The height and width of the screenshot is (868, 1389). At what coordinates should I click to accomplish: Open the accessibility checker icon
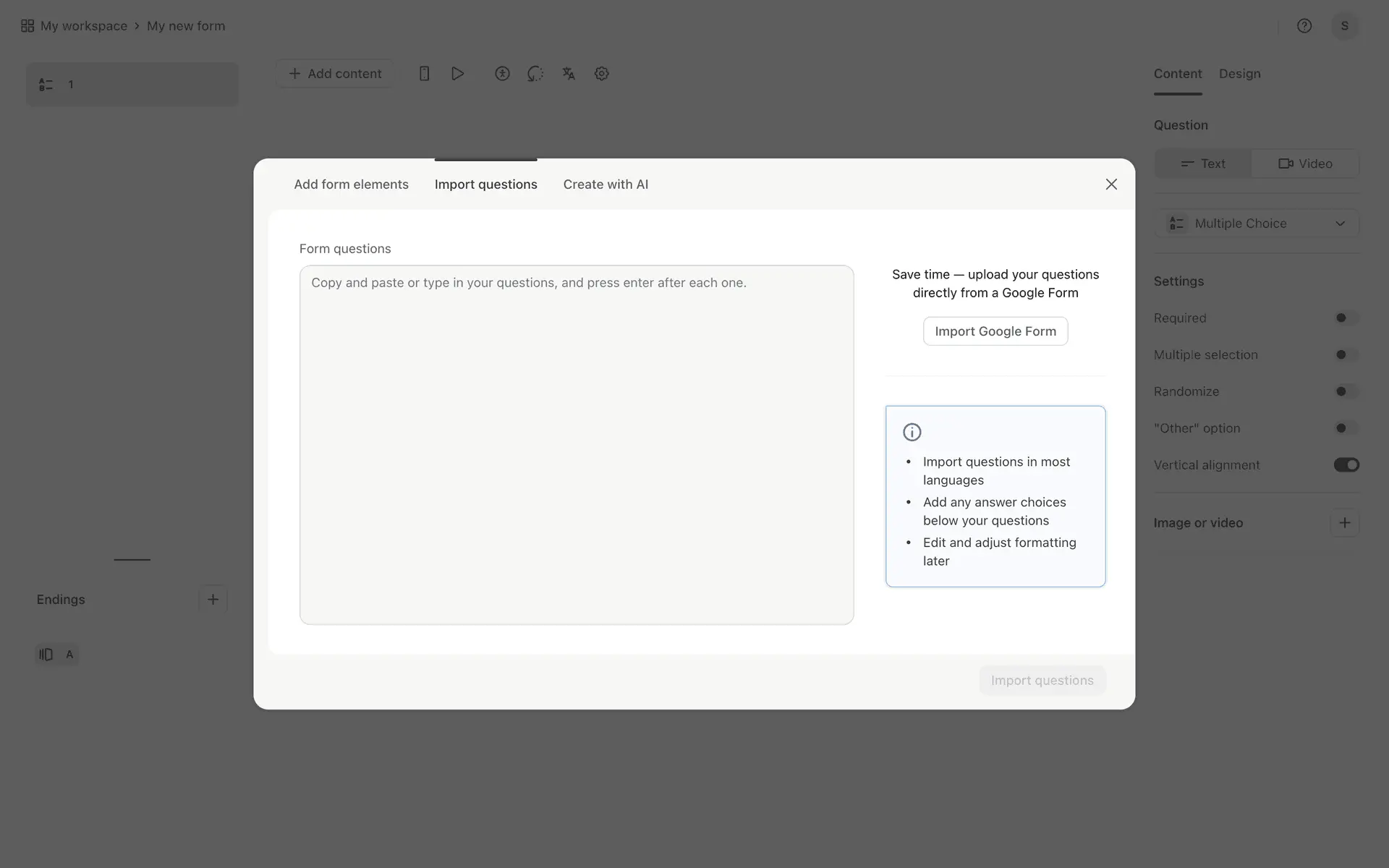[x=502, y=74]
